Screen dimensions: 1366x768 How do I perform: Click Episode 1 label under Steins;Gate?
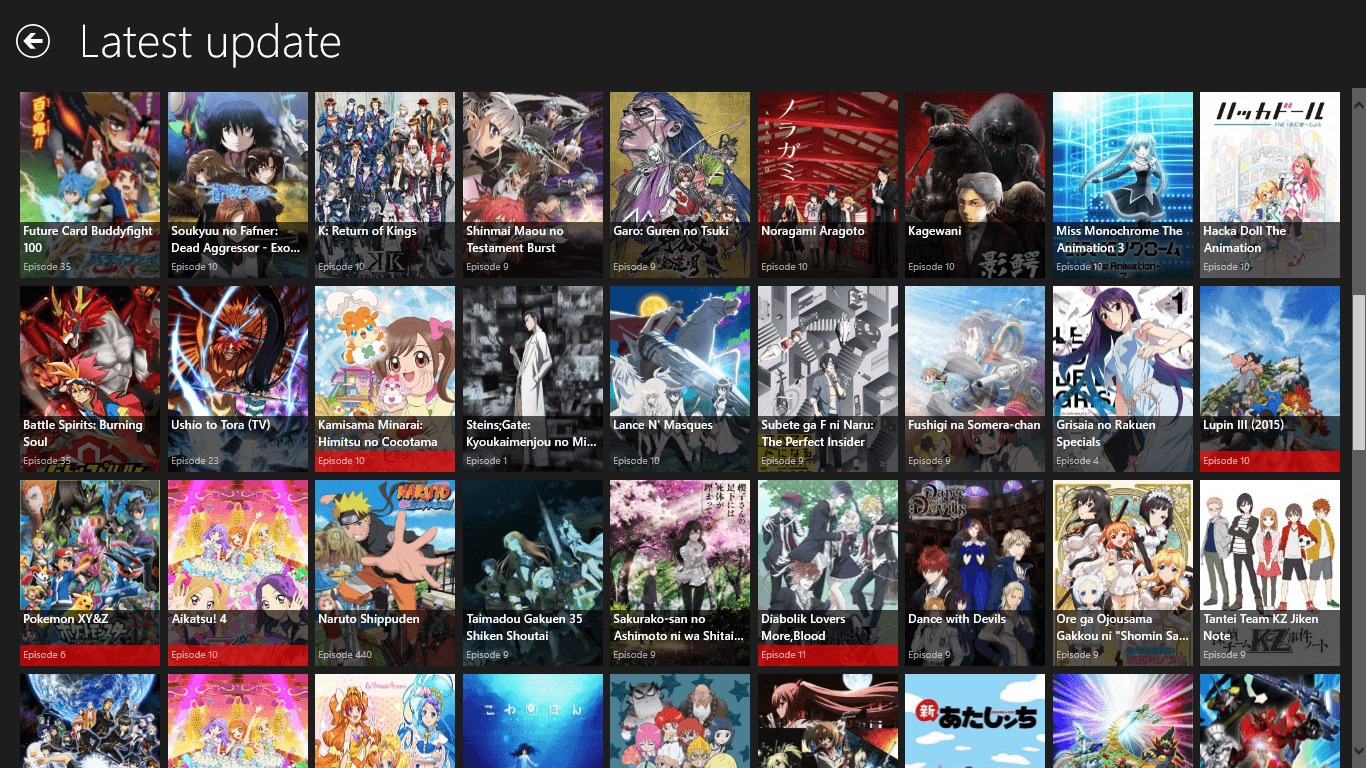point(487,461)
